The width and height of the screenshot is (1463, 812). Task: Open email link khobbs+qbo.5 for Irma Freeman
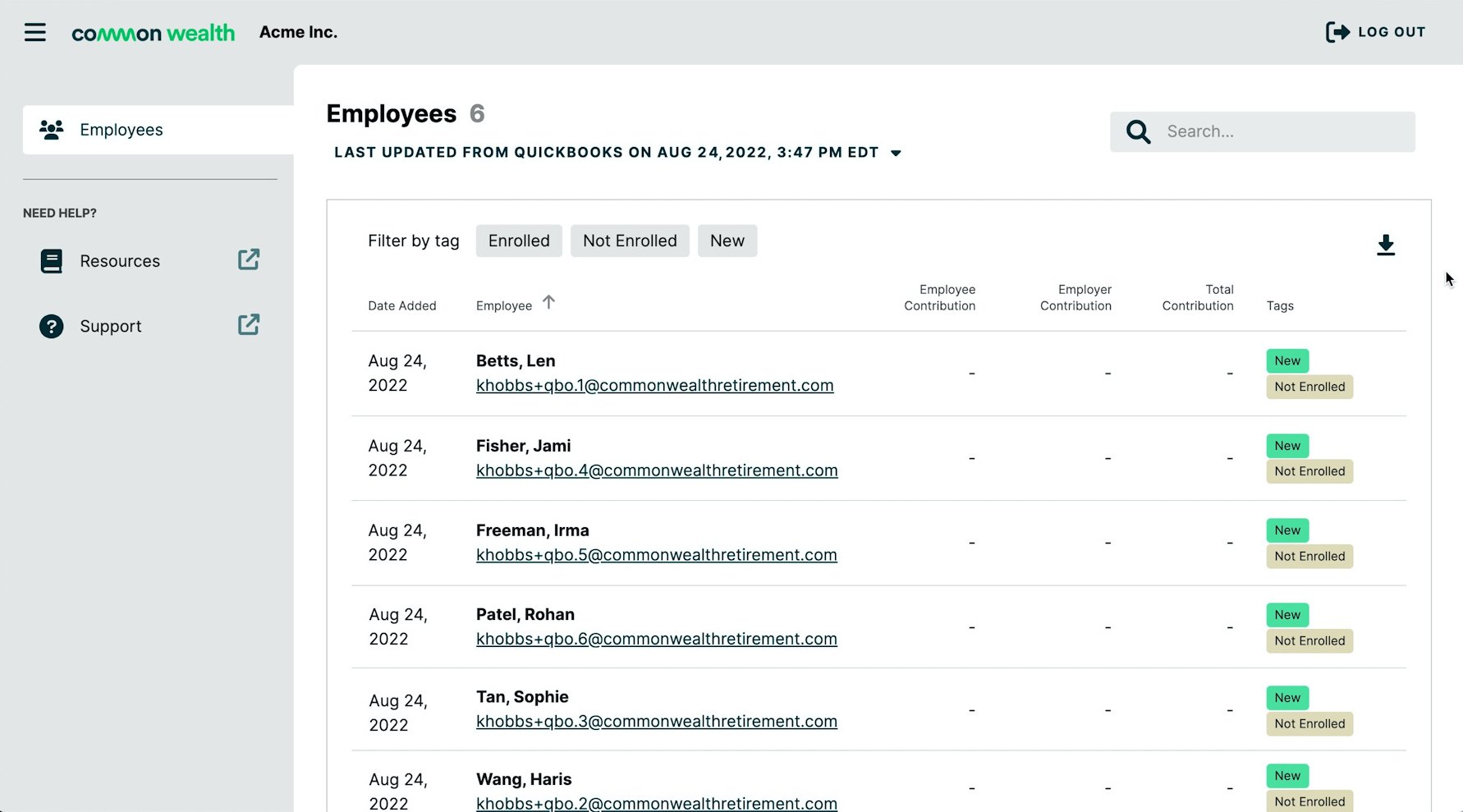[657, 555]
